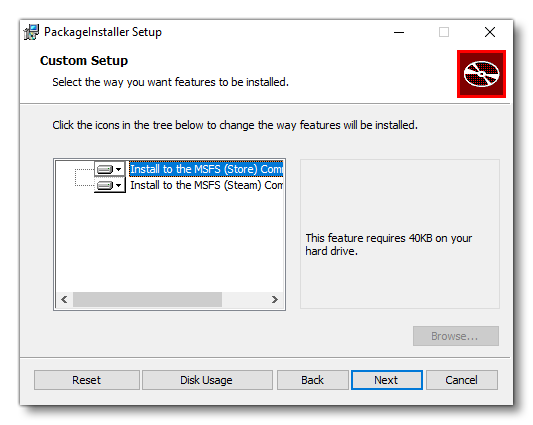Click the feature tree's scroll left arrow

click(x=64, y=300)
